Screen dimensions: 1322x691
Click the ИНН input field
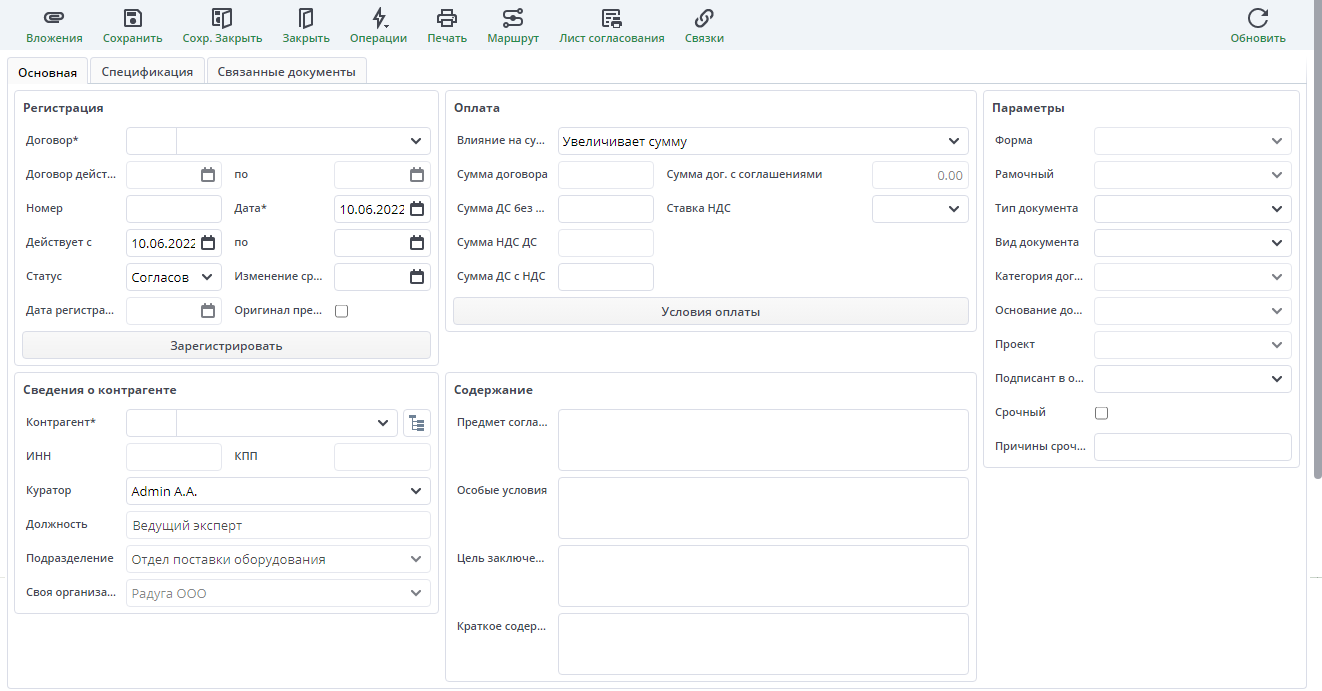point(174,458)
